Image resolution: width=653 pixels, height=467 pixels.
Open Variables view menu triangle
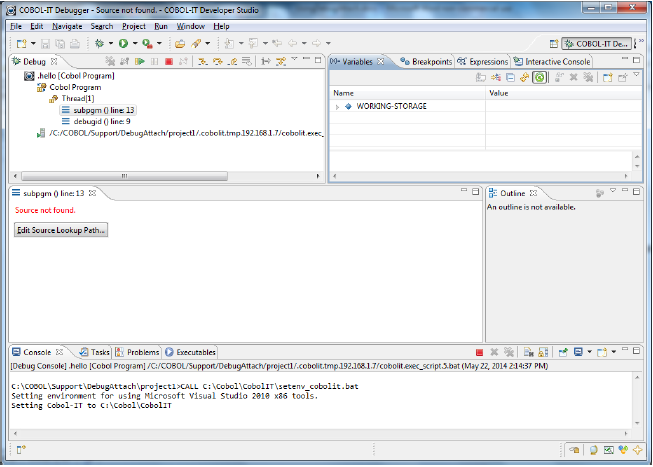636,75
